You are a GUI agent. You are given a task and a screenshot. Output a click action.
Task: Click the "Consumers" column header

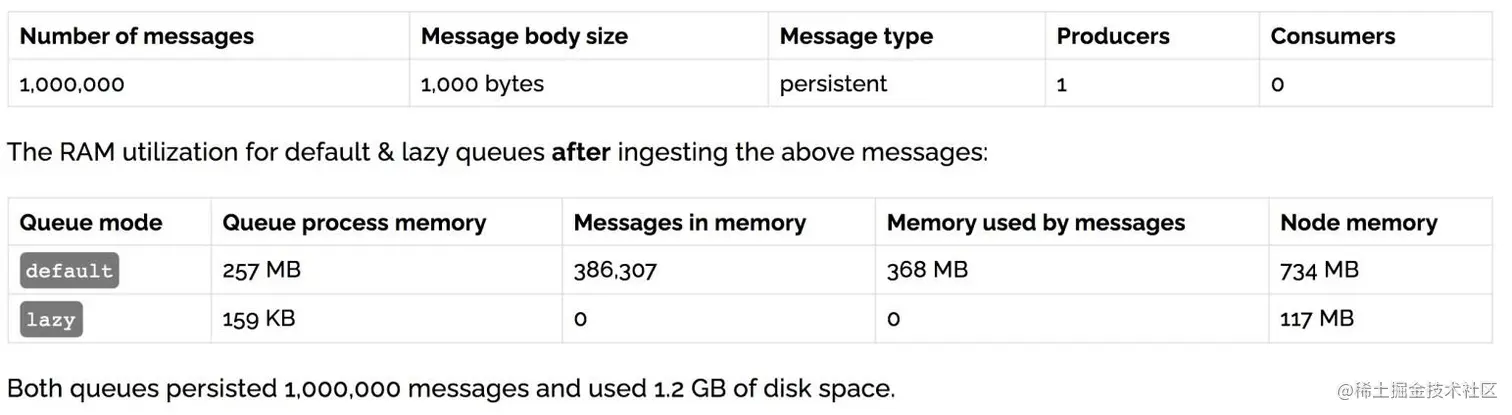1332,37
